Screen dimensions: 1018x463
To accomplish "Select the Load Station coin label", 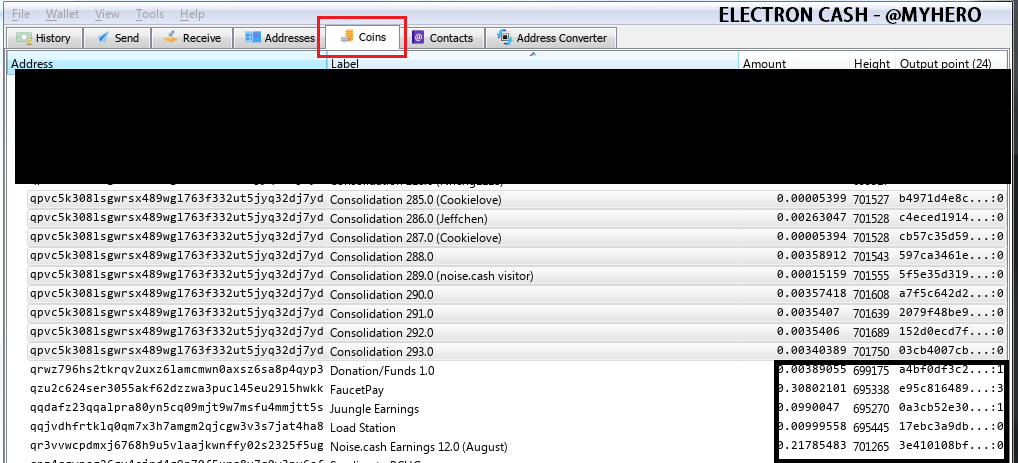I will (362, 428).
